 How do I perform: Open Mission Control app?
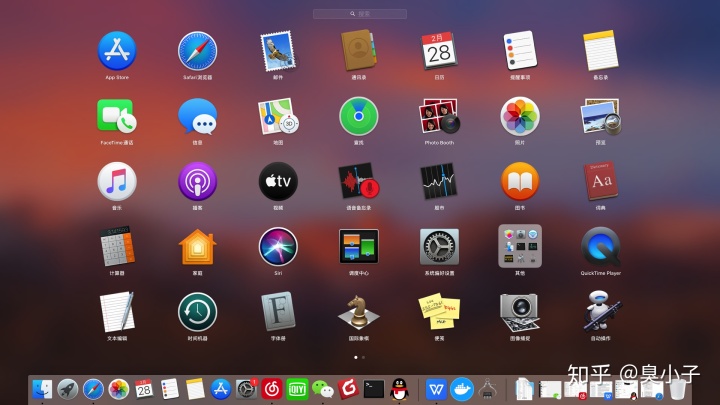click(x=359, y=247)
